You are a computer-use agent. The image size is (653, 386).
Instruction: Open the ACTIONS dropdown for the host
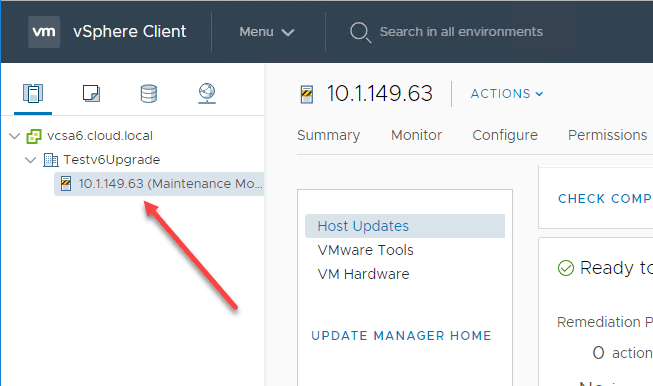(507, 94)
